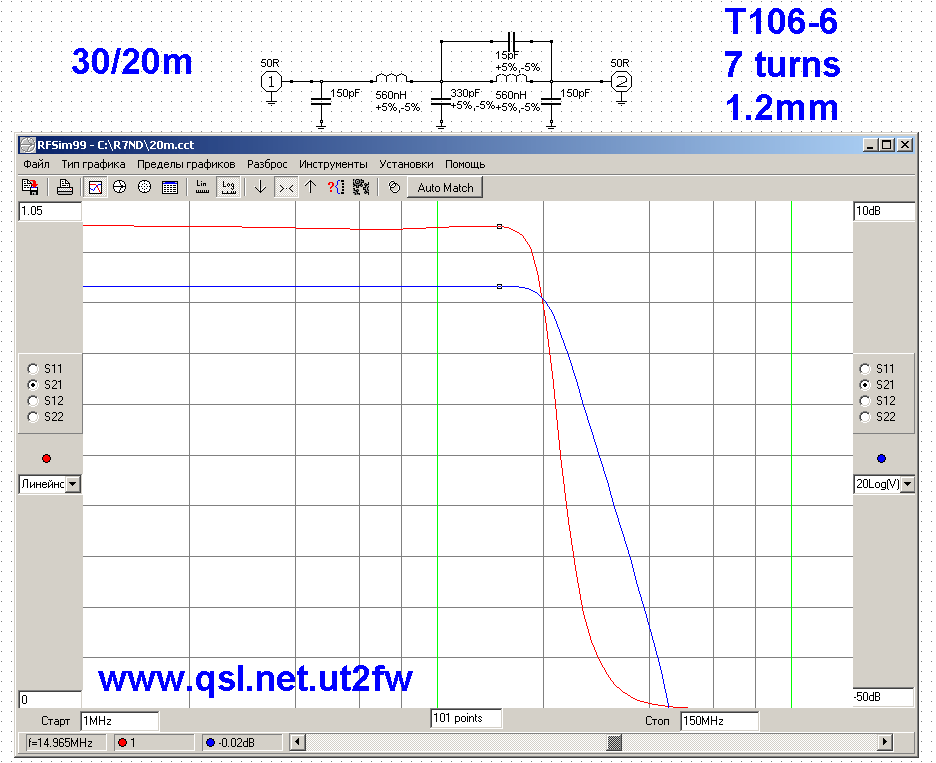Click the 101 points button

(465, 718)
